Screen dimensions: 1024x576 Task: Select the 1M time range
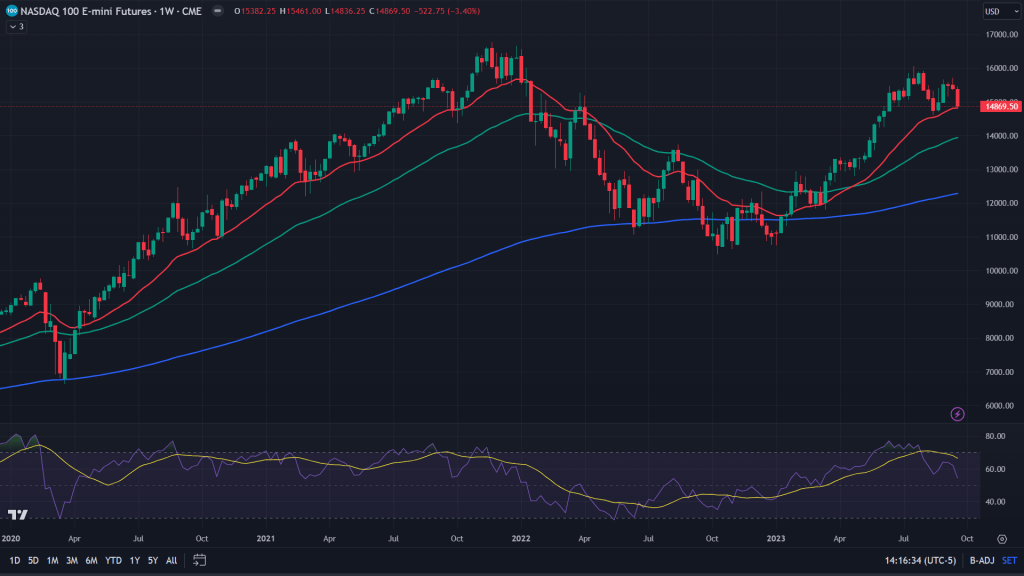click(x=52, y=560)
